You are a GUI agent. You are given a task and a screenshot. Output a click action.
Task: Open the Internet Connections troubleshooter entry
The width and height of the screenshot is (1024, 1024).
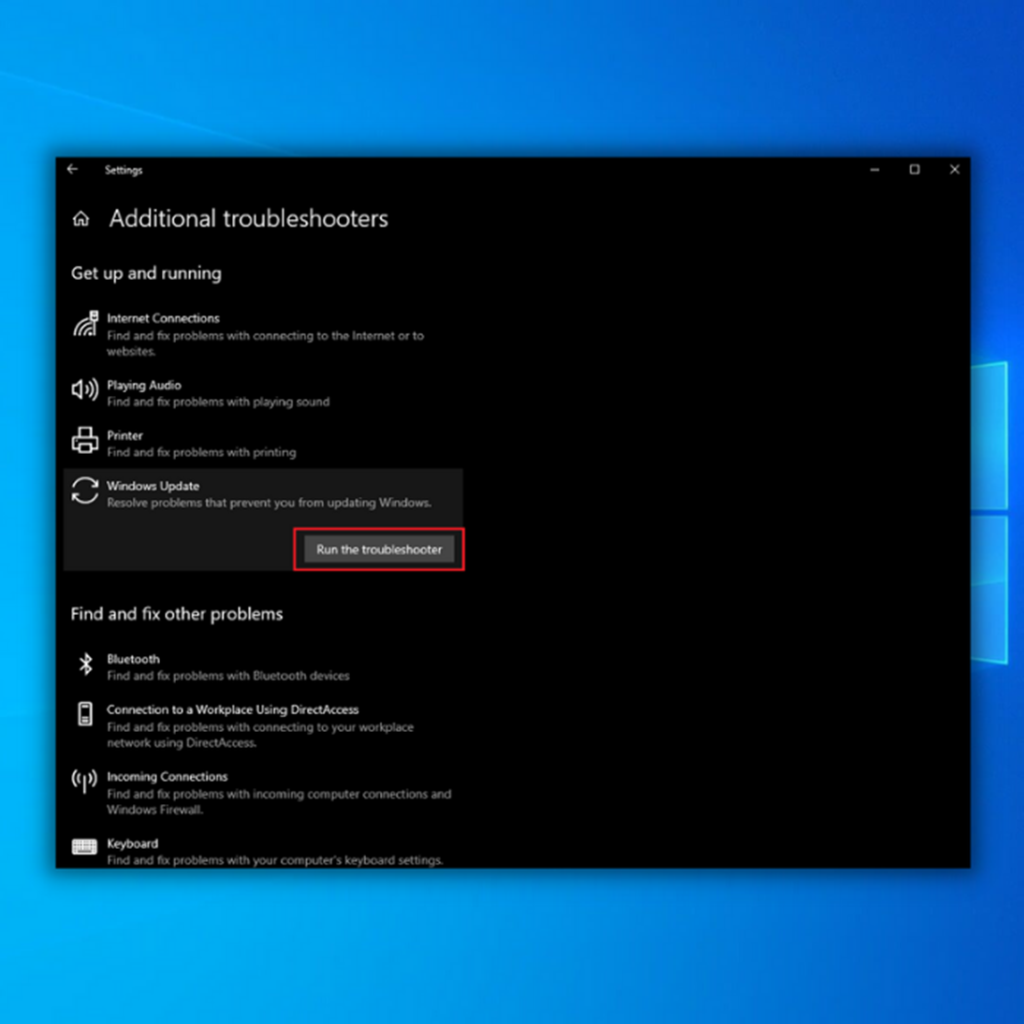[263, 334]
